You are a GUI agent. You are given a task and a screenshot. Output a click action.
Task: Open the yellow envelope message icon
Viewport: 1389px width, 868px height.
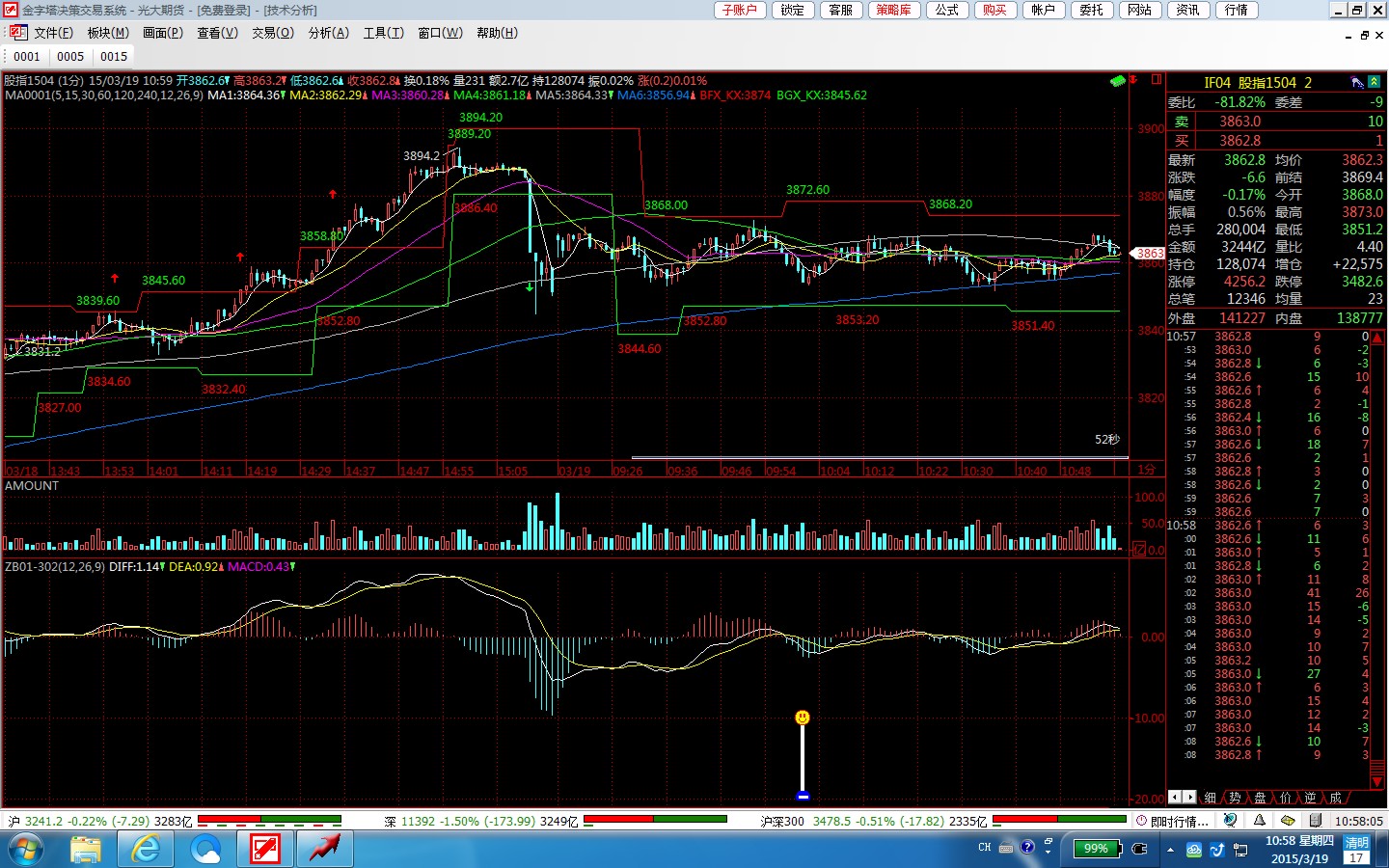(1288, 821)
